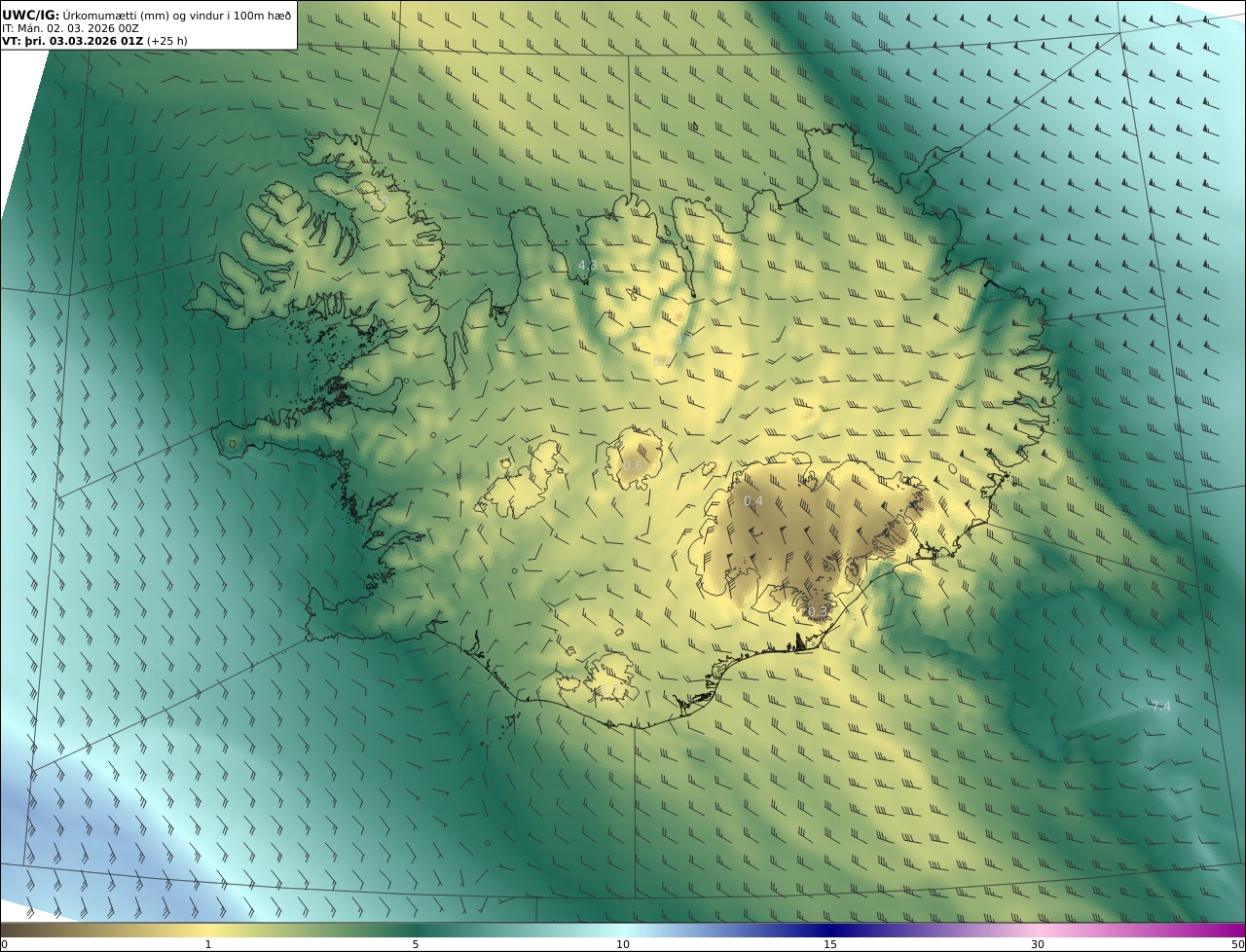Click the '30' tick on the color scale
The image size is (1246, 952).
[1038, 944]
